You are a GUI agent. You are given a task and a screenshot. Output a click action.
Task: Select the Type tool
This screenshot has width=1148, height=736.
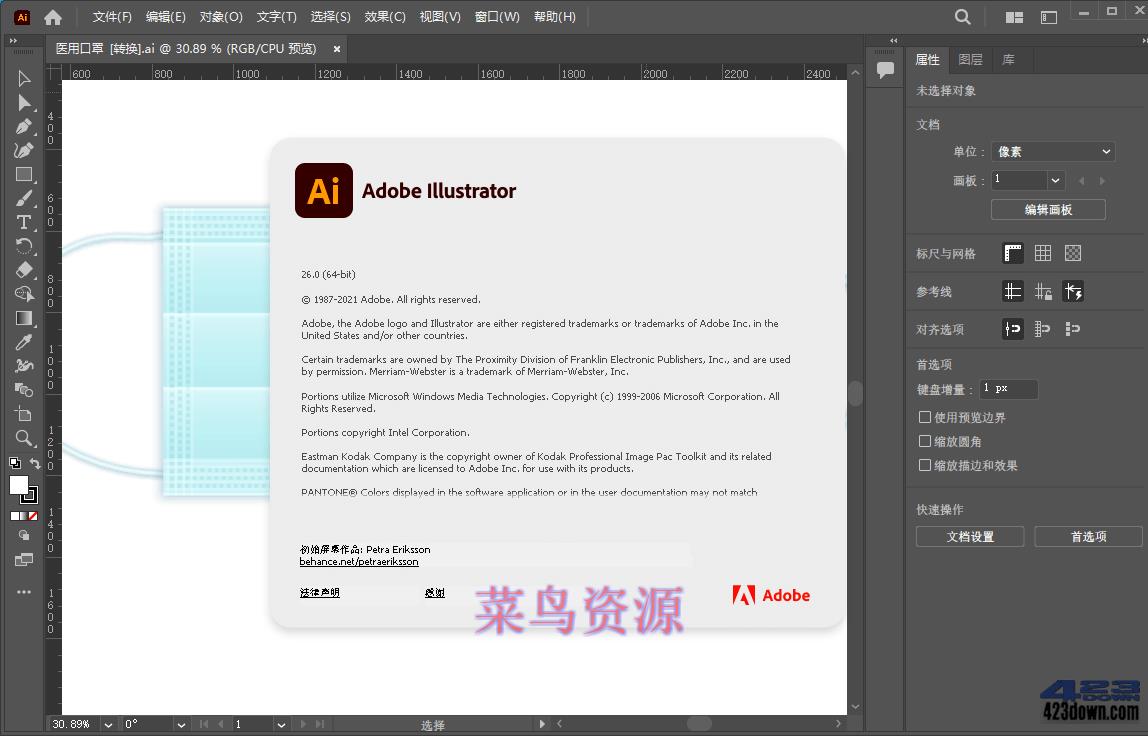(x=22, y=222)
